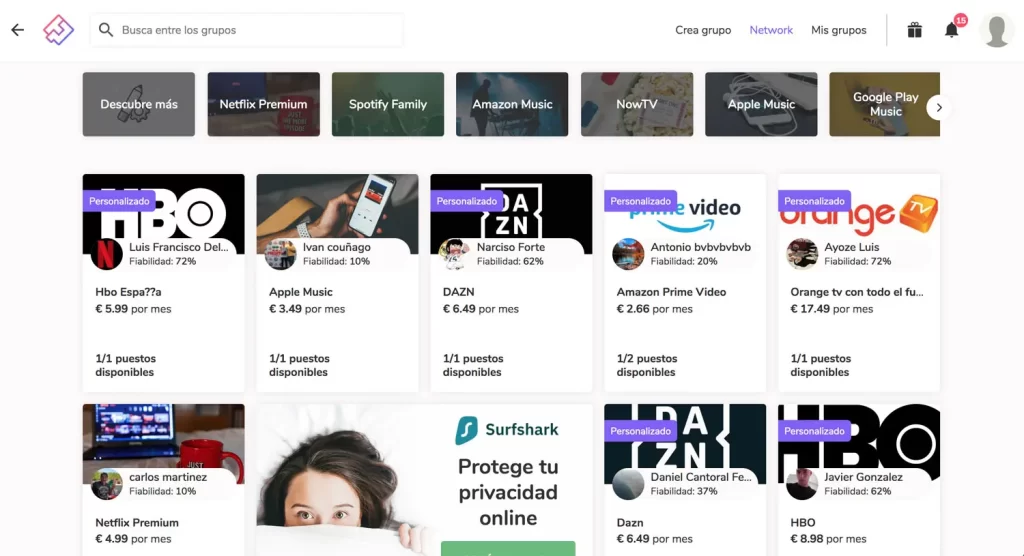Click Ivan couñago's avatar icon
Image resolution: width=1024 pixels, height=556 pixels.
280,254
